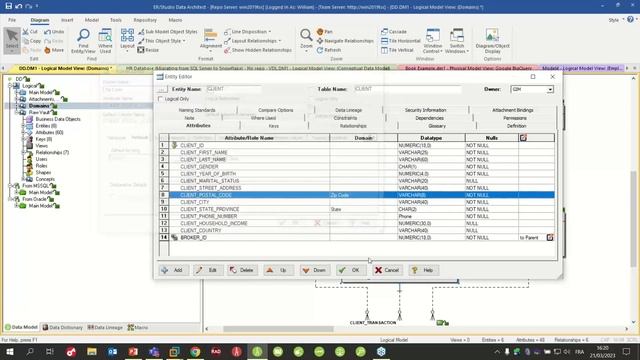The image size is (640, 360).
Task: Open Chrome from the taskbar
Action: 195,351
